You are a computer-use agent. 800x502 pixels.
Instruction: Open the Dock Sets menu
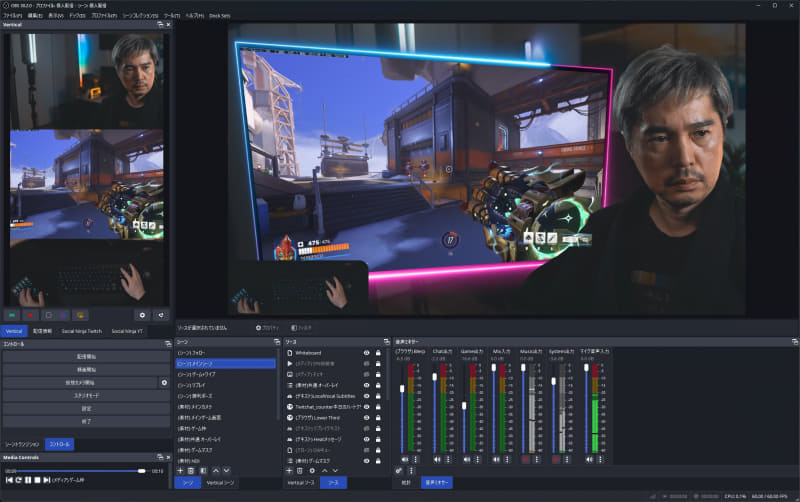tap(219, 15)
